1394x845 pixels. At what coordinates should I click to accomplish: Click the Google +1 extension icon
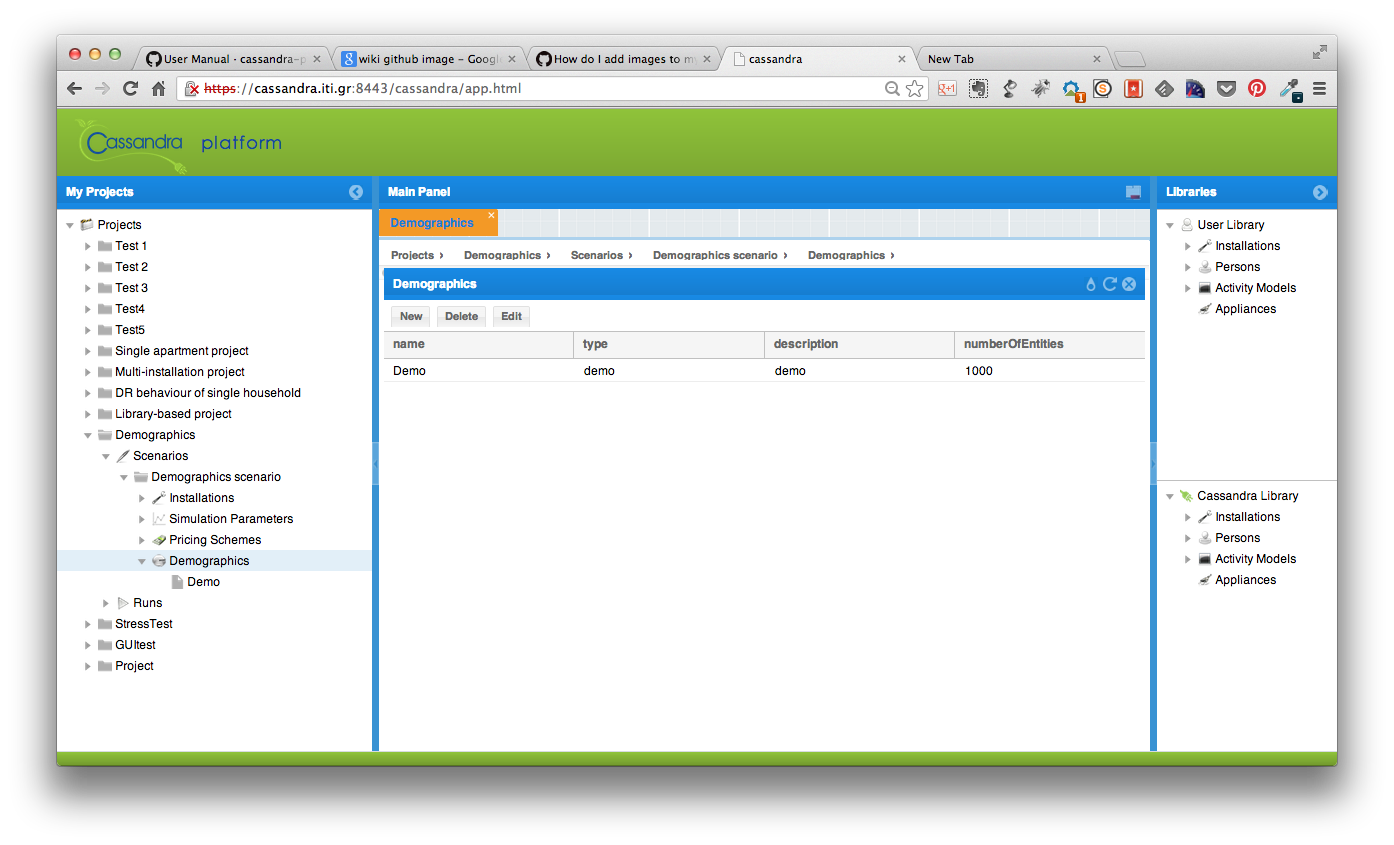pos(946,89)
